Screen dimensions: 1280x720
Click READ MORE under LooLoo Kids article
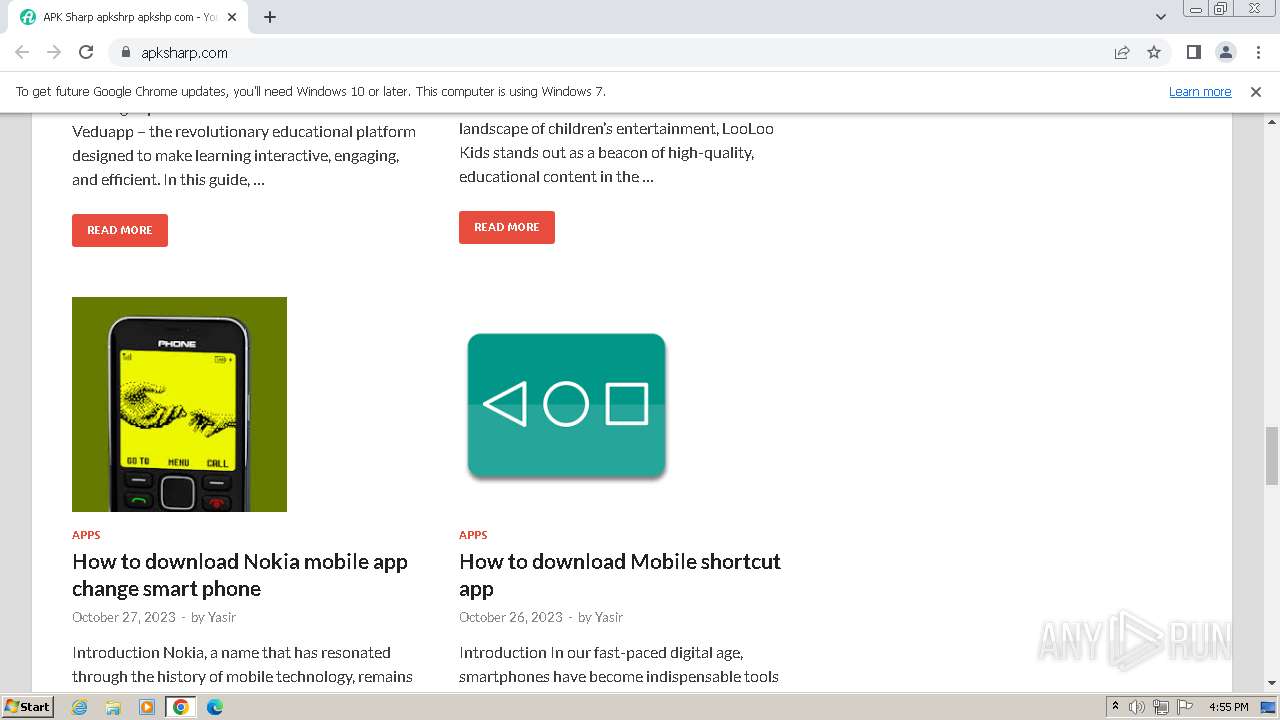tap(507, 227)
